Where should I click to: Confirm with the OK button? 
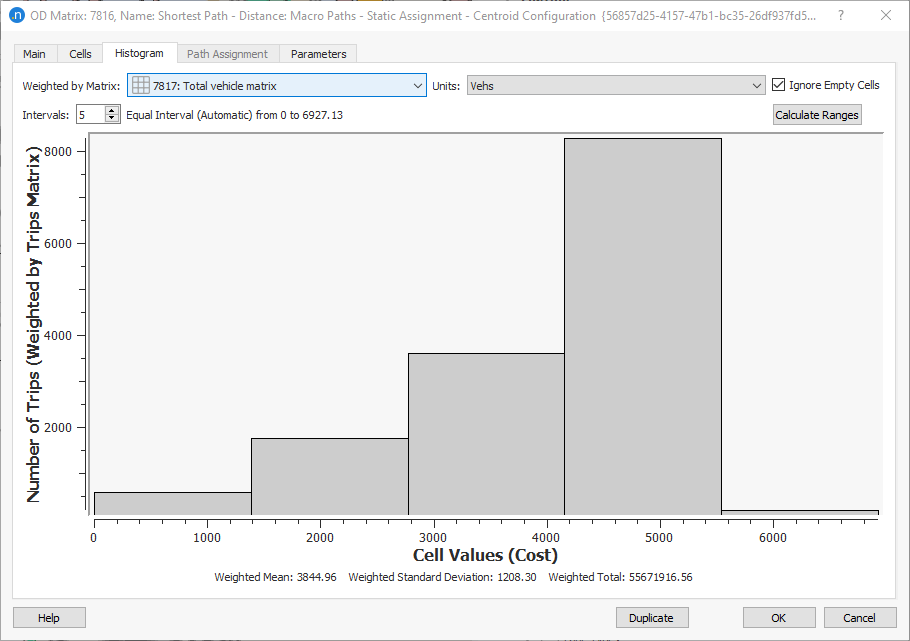(779, 618)
